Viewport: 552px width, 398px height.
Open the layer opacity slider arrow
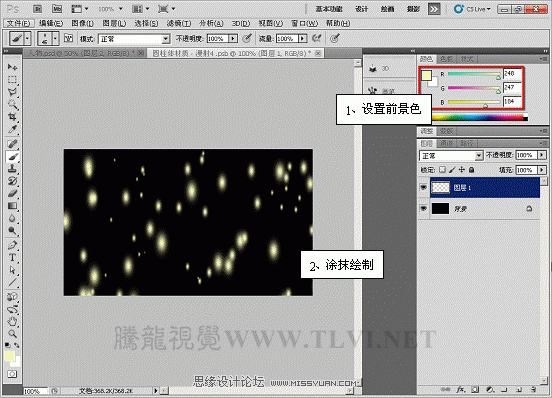[x=542, y=155]
